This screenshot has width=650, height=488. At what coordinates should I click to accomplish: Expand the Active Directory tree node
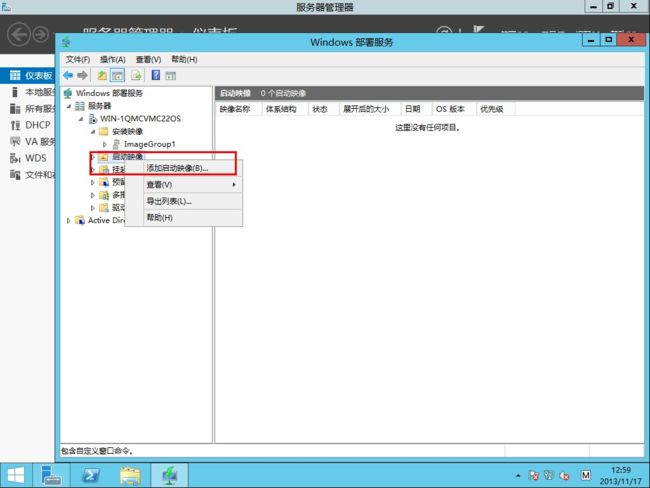[68, 221]
